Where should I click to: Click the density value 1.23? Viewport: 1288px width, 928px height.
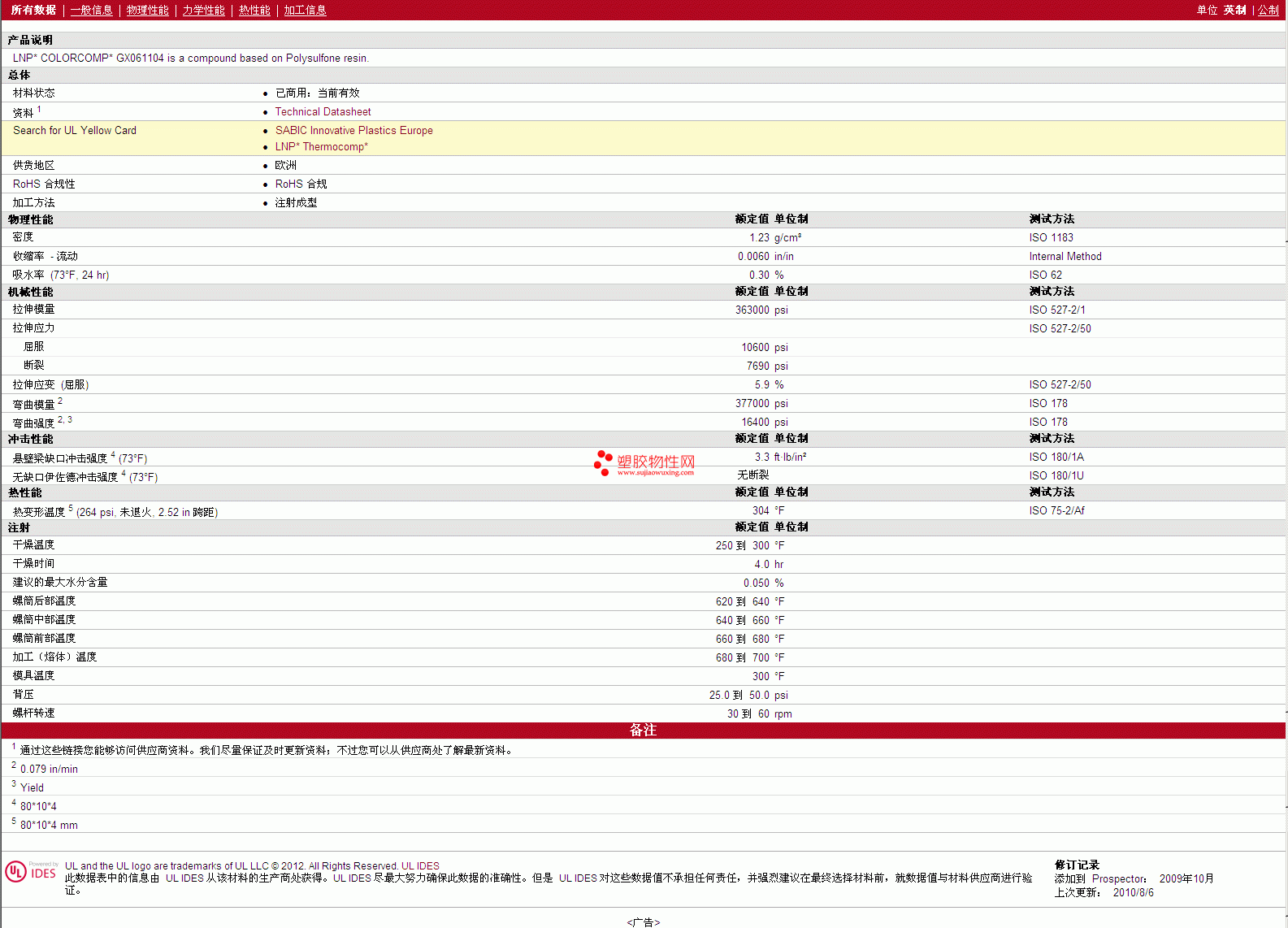pyautogui.click(x=759, y=238)
